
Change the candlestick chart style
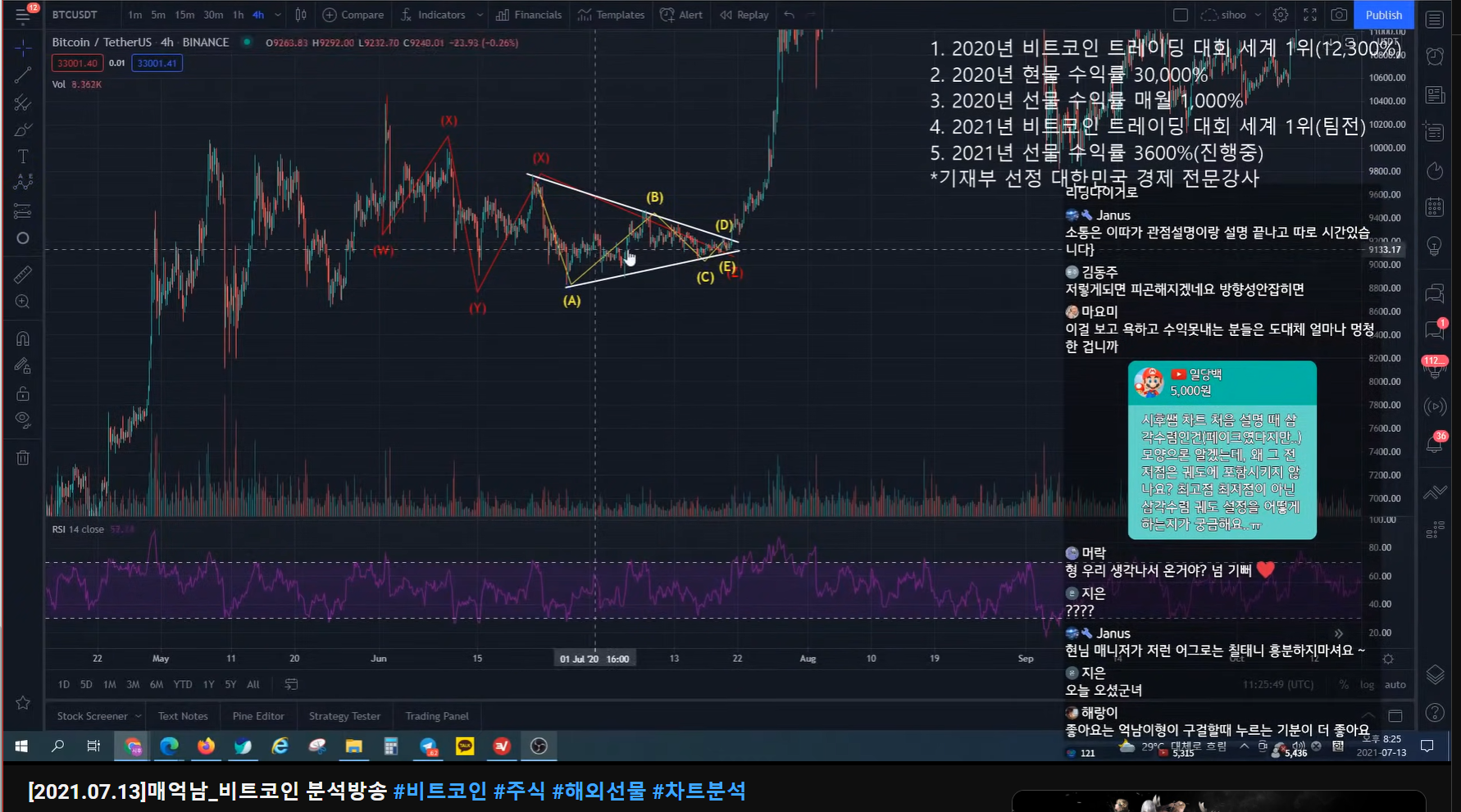pos(301,15)
